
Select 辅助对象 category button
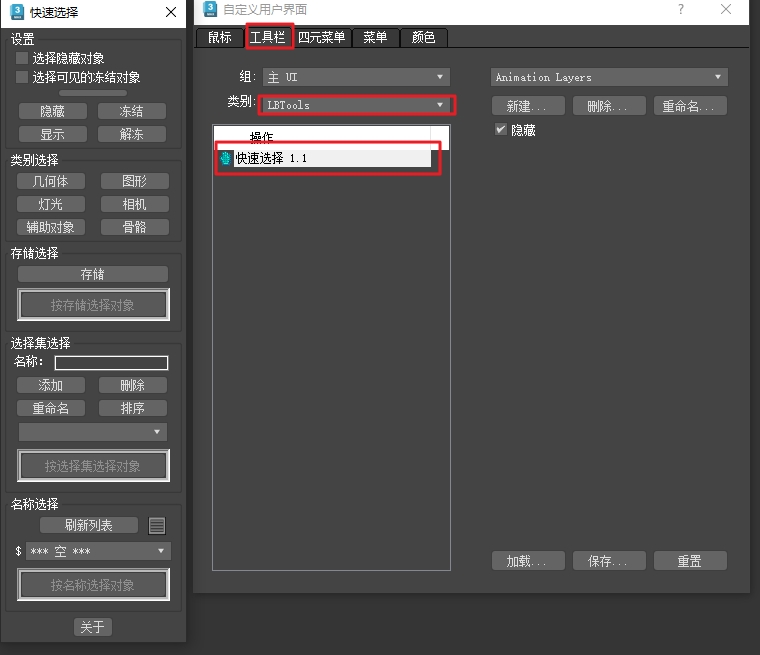[50, 227]
